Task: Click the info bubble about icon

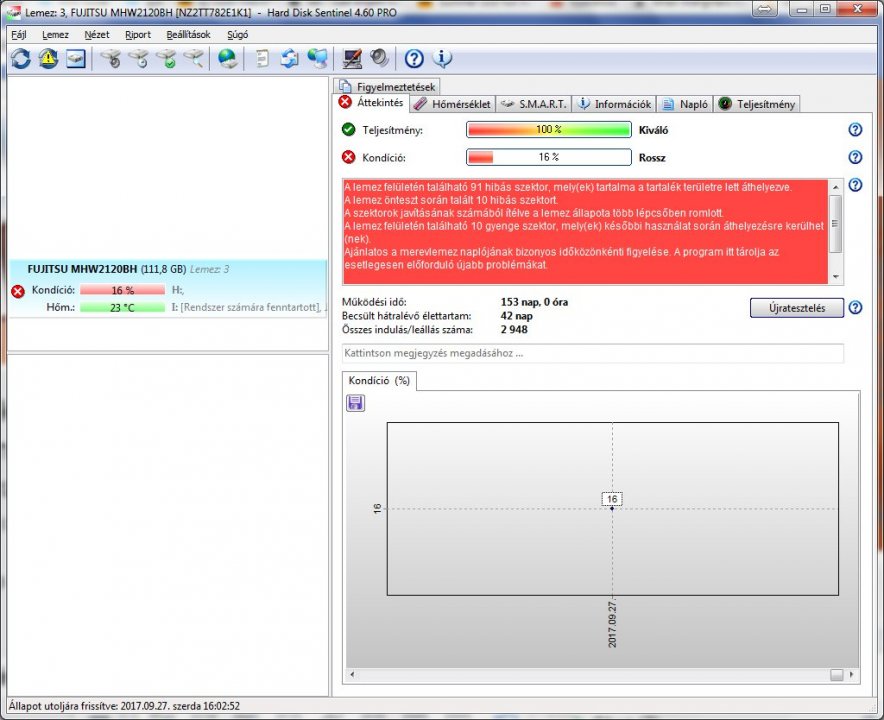Action: click(x=443, y=59)
